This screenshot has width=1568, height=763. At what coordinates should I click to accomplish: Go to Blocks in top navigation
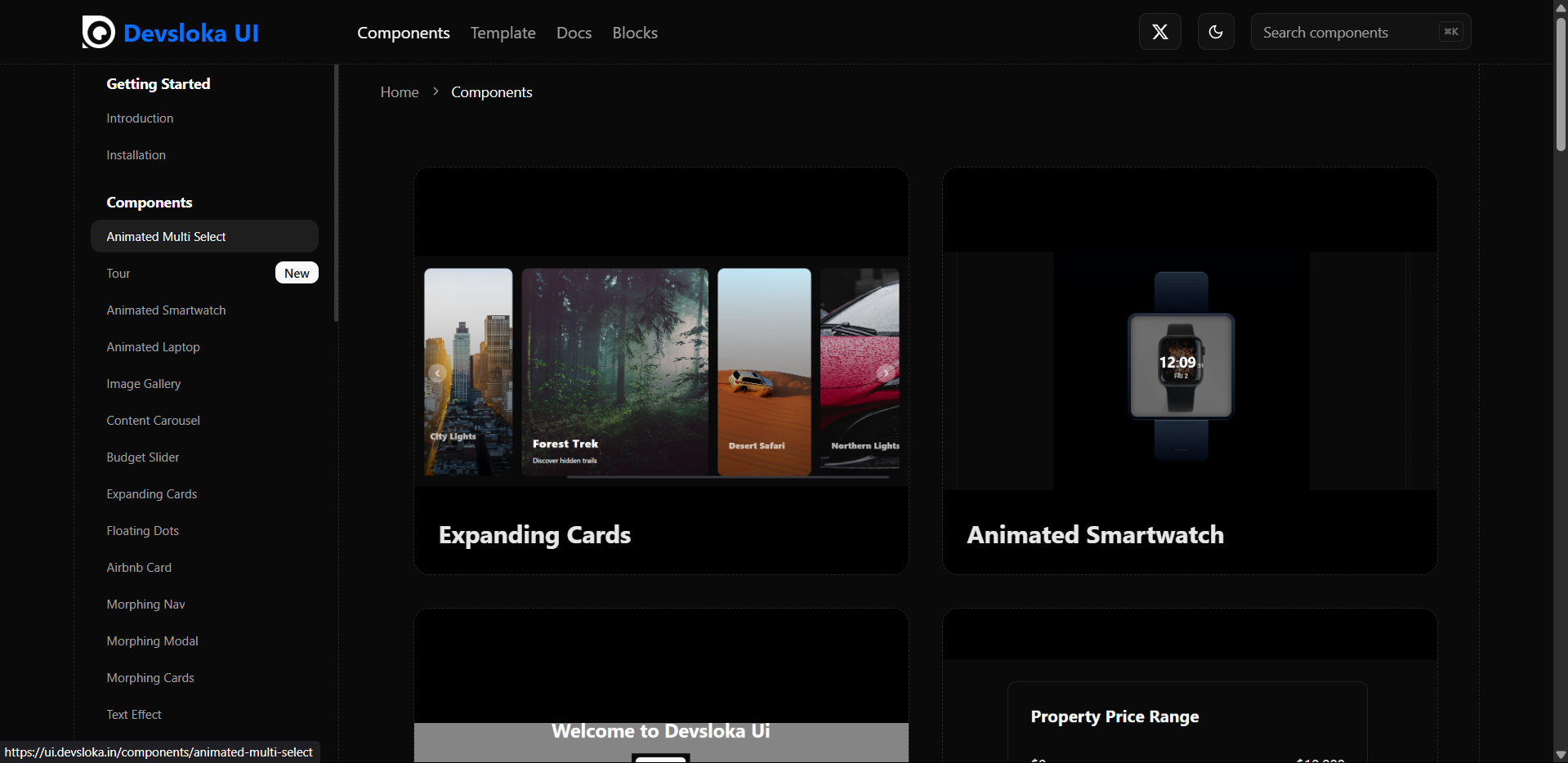[635, 33]
